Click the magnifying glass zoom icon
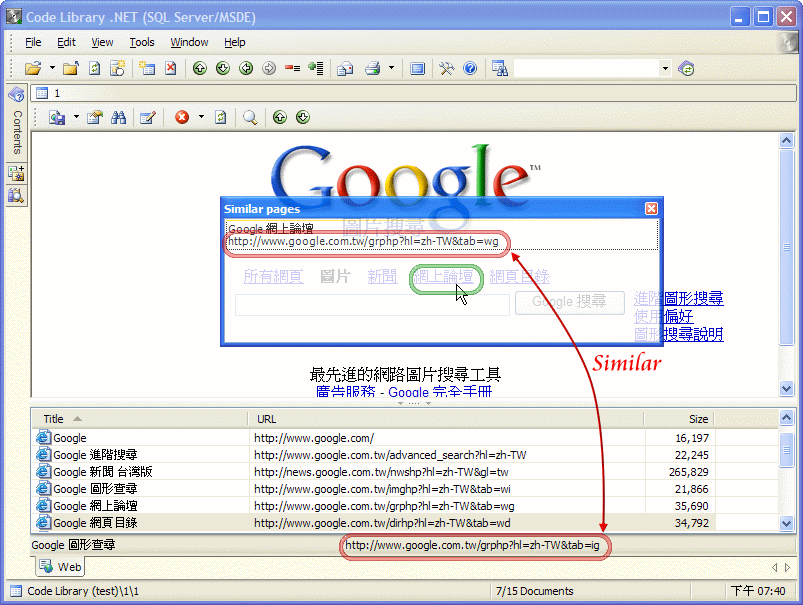Viewport: 803px width, 605px height. pyautogui.click(x=250, y=118)
